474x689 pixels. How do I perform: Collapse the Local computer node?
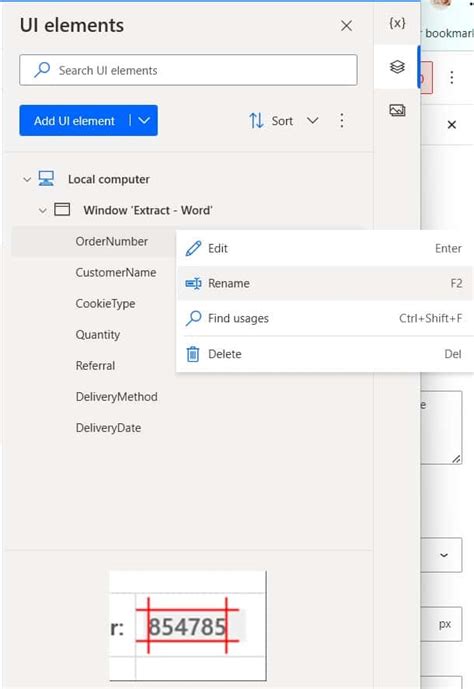click(27, 179)
